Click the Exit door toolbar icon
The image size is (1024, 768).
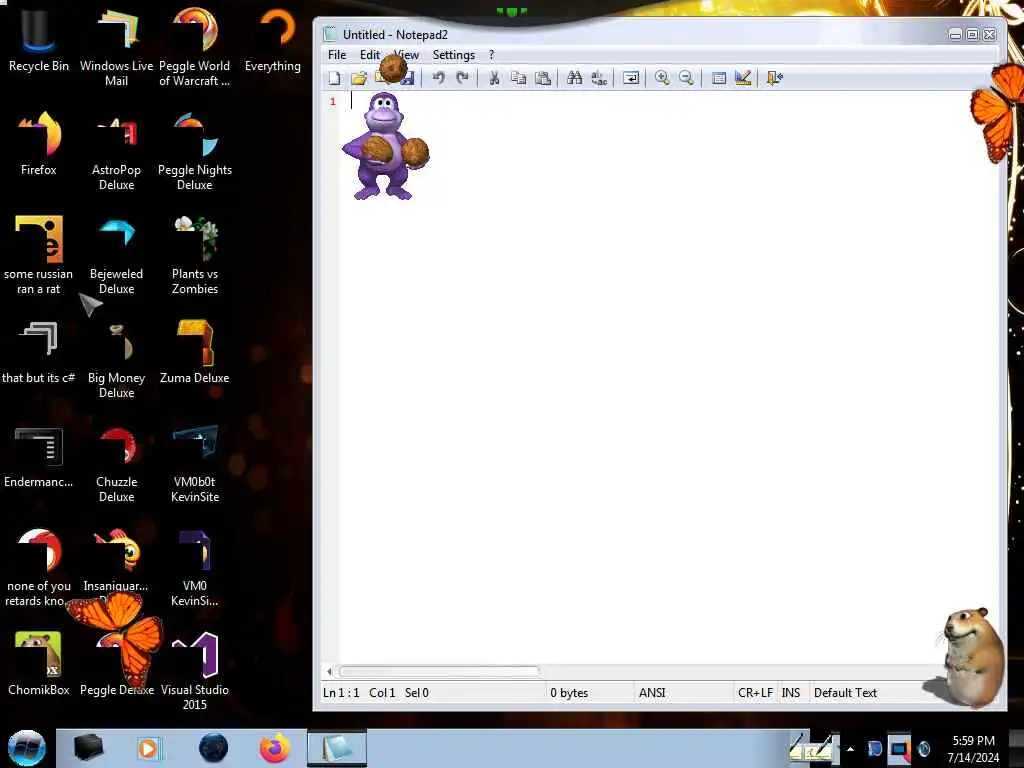coord(775,78)
